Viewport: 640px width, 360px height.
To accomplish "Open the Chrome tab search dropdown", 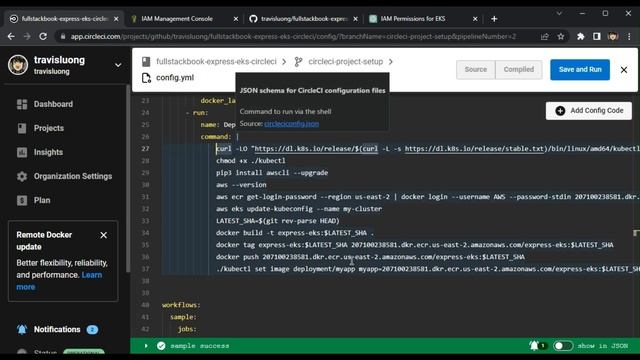I will pyautogui.click(x=559, y=13).
